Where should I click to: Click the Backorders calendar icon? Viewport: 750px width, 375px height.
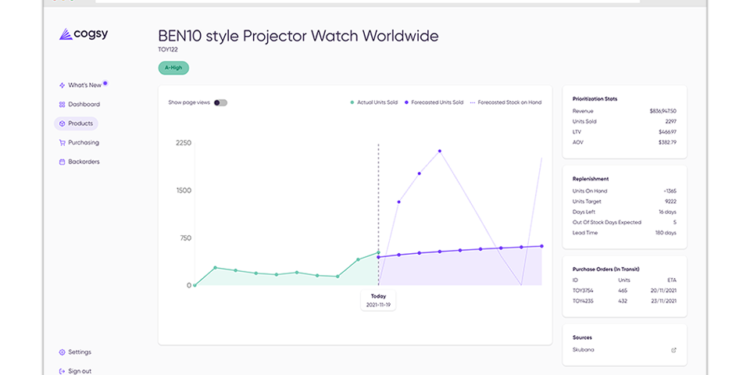tap(62, 162)
